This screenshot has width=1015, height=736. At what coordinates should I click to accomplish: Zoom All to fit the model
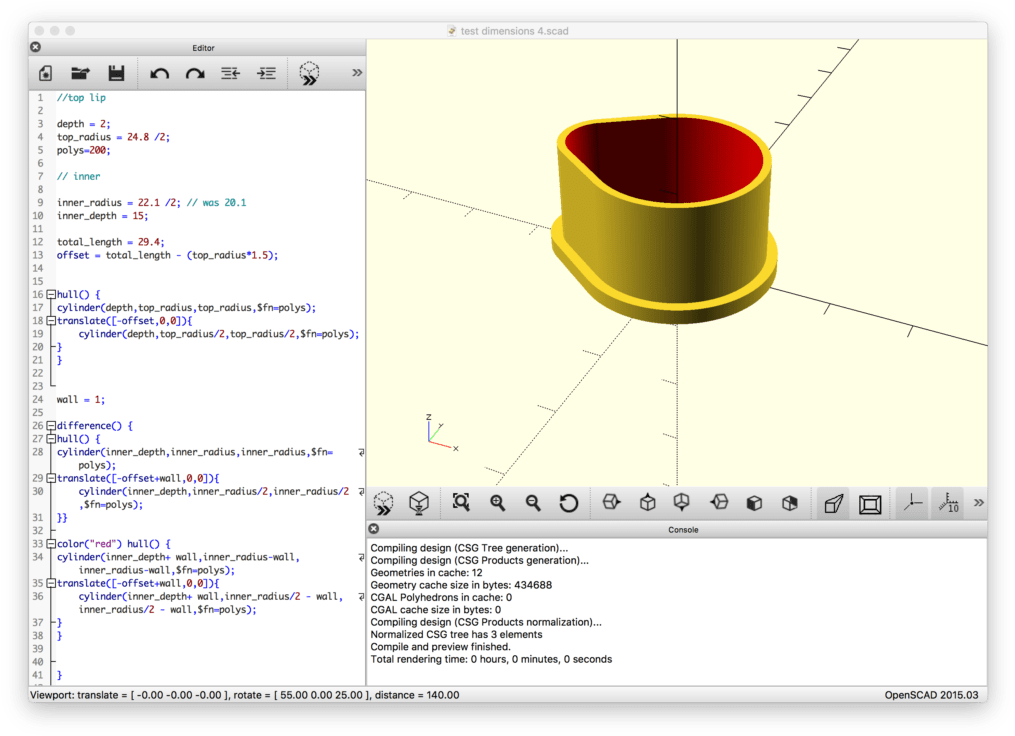(x=461, y=503)
